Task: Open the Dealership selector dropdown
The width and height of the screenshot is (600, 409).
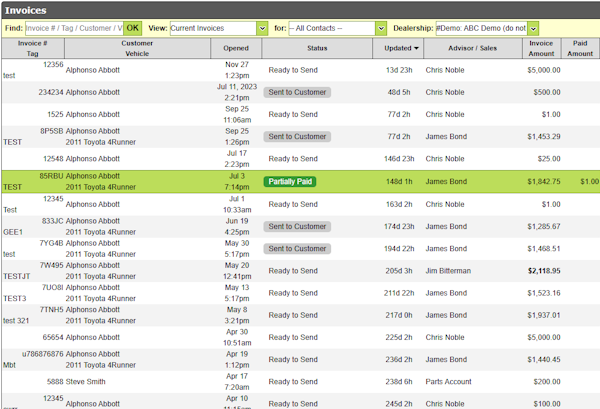Action: tap(487, 29)
